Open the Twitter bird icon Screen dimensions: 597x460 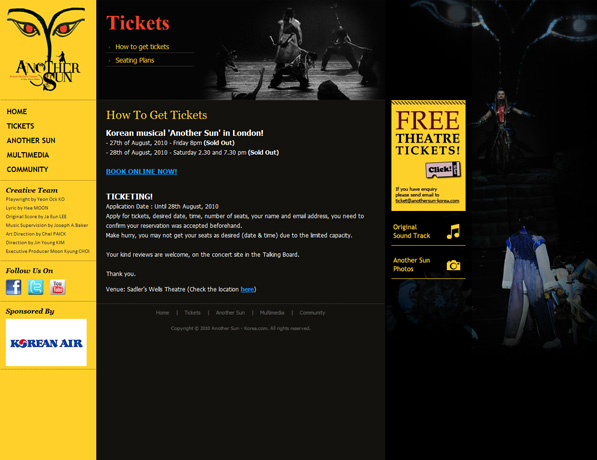point(35,287)
